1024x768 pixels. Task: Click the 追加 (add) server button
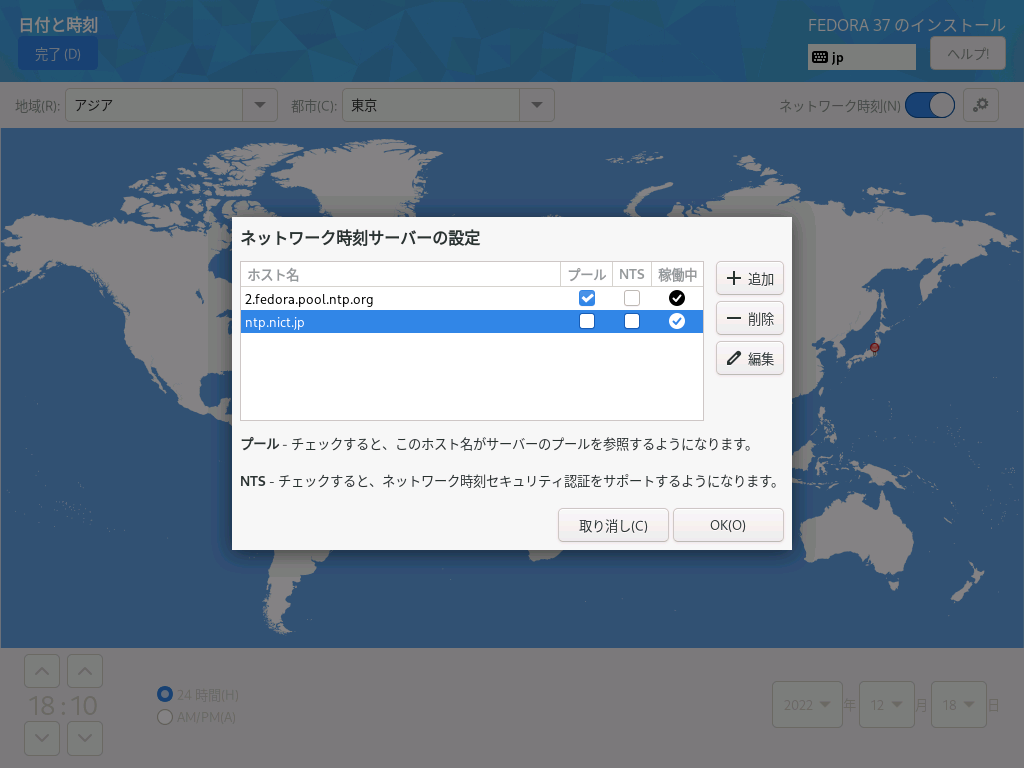(749, 279)
